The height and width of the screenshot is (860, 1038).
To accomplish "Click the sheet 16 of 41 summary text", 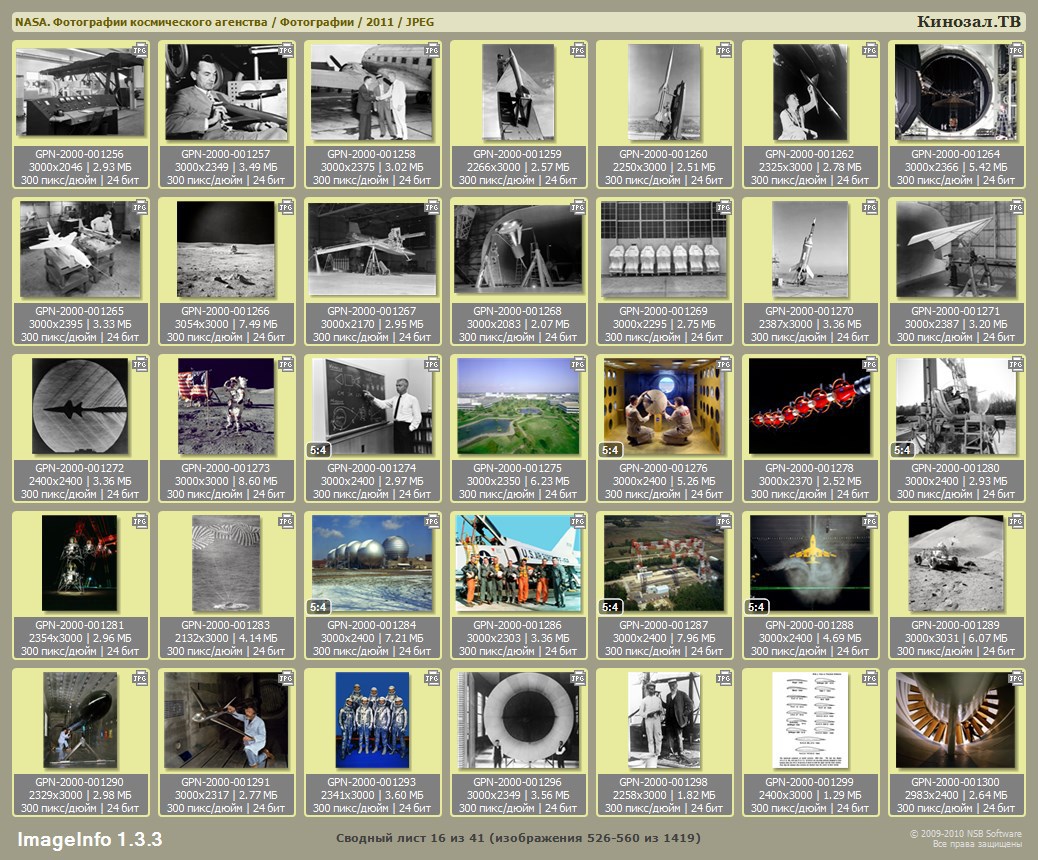I will (518, 837).
